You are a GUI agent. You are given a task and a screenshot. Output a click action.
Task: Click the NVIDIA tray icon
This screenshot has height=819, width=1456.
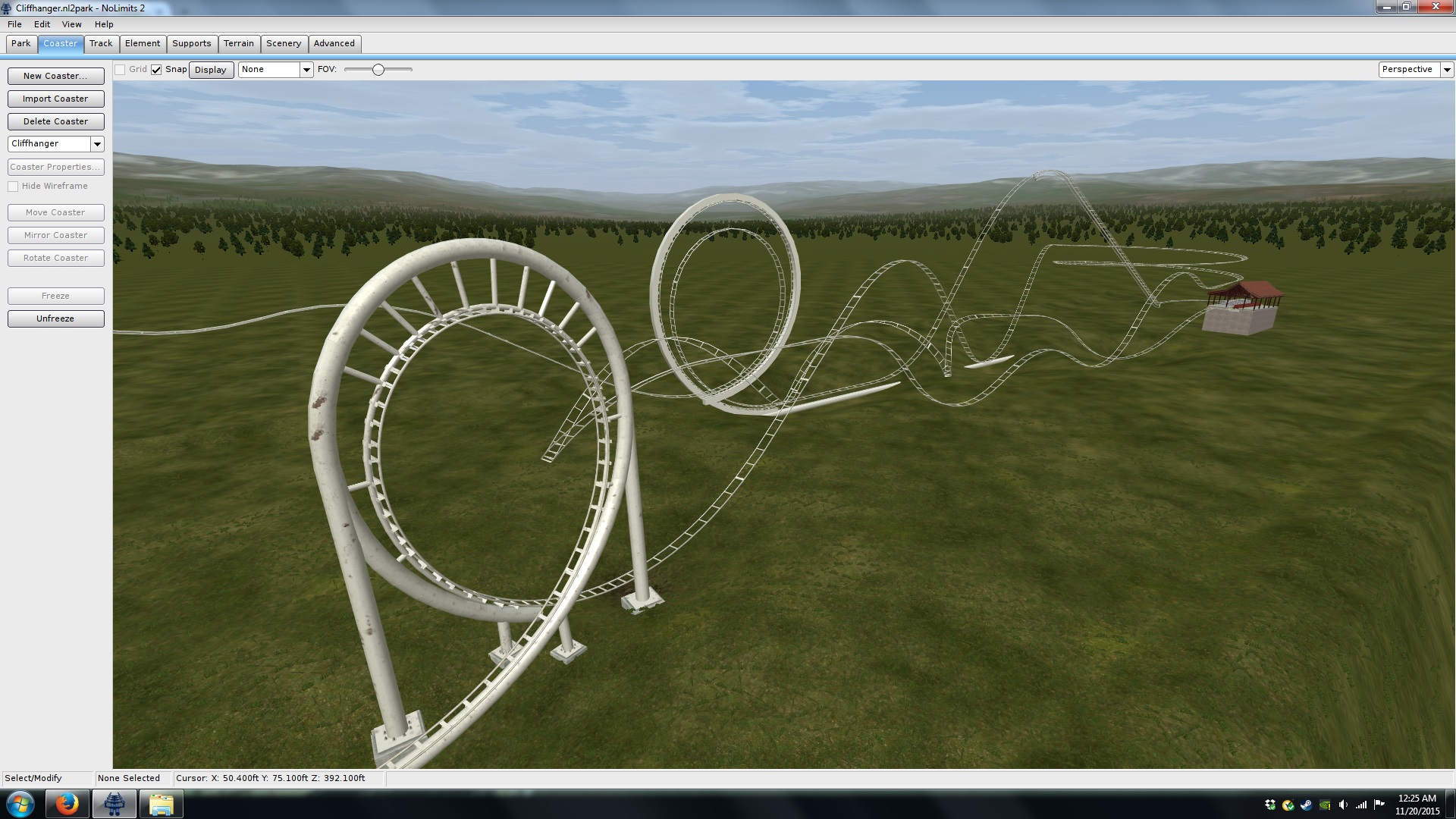click(1325, 805)
